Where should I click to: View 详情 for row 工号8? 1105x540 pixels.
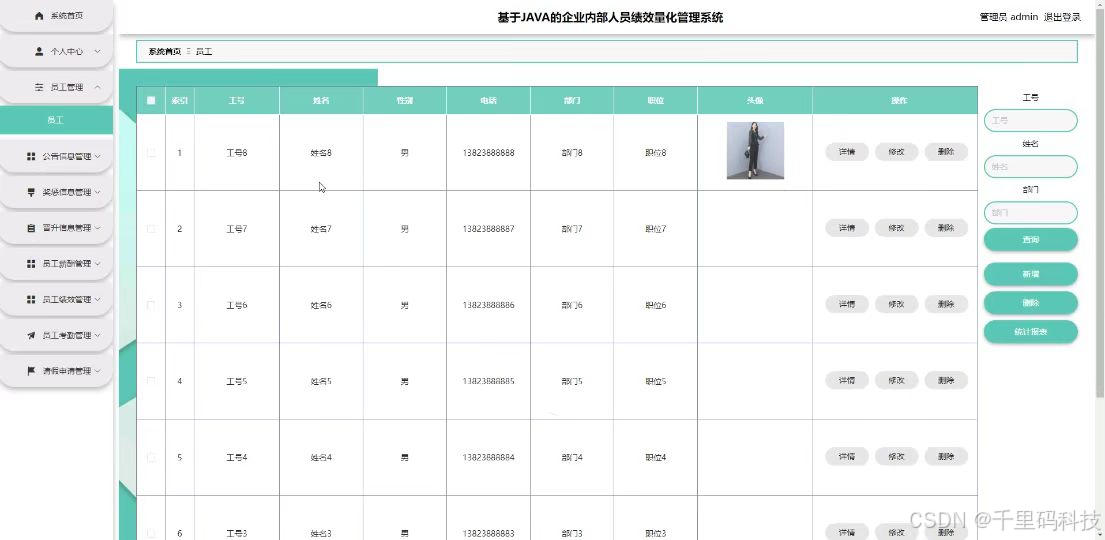click(x=846, y=152)
